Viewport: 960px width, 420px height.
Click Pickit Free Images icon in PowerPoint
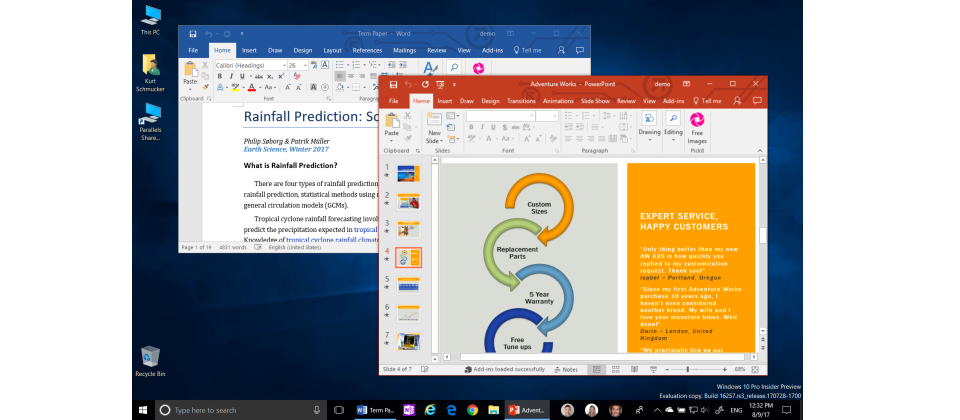697,128
